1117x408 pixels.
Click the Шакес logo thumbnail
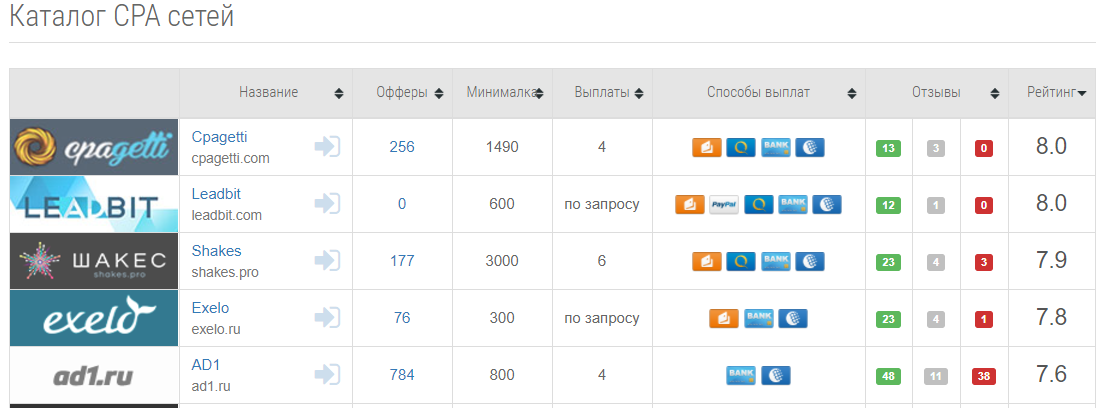click(x=94, y=261)
